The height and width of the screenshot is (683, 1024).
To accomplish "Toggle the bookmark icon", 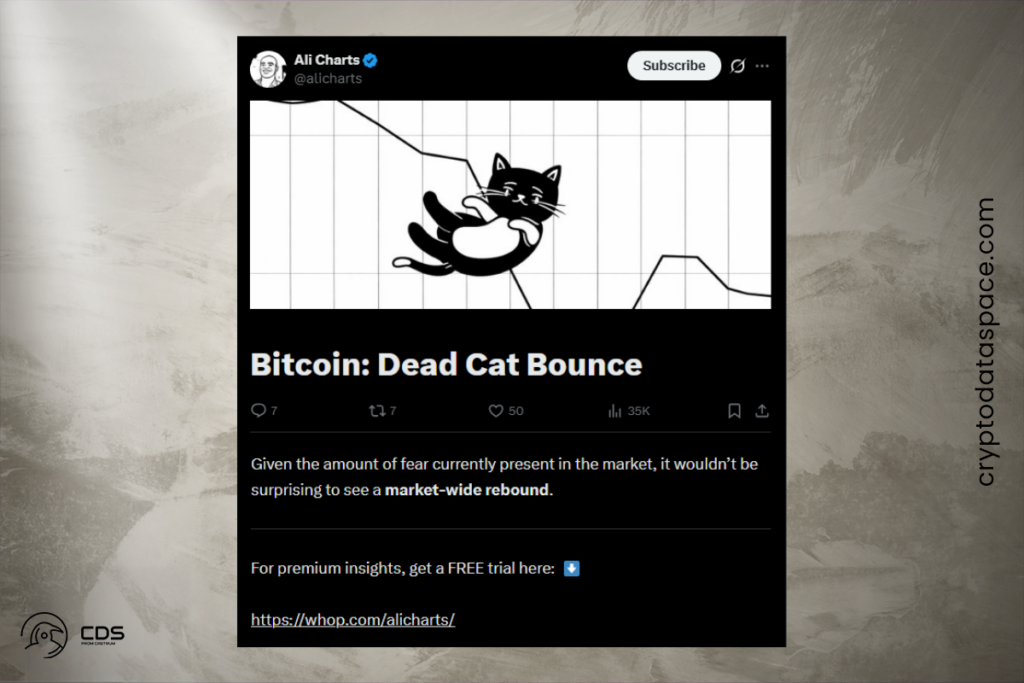I will [734, 410].
